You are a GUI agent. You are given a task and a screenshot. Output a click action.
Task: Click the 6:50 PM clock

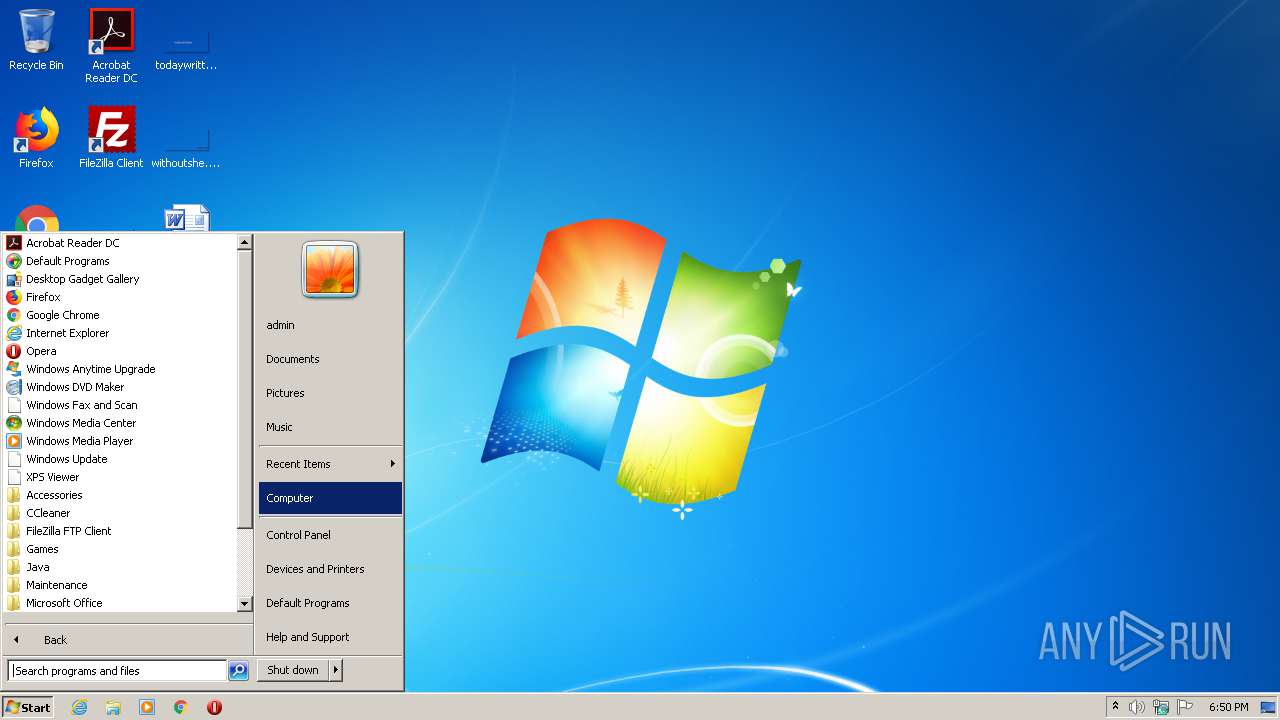[x=1228, y=707]
